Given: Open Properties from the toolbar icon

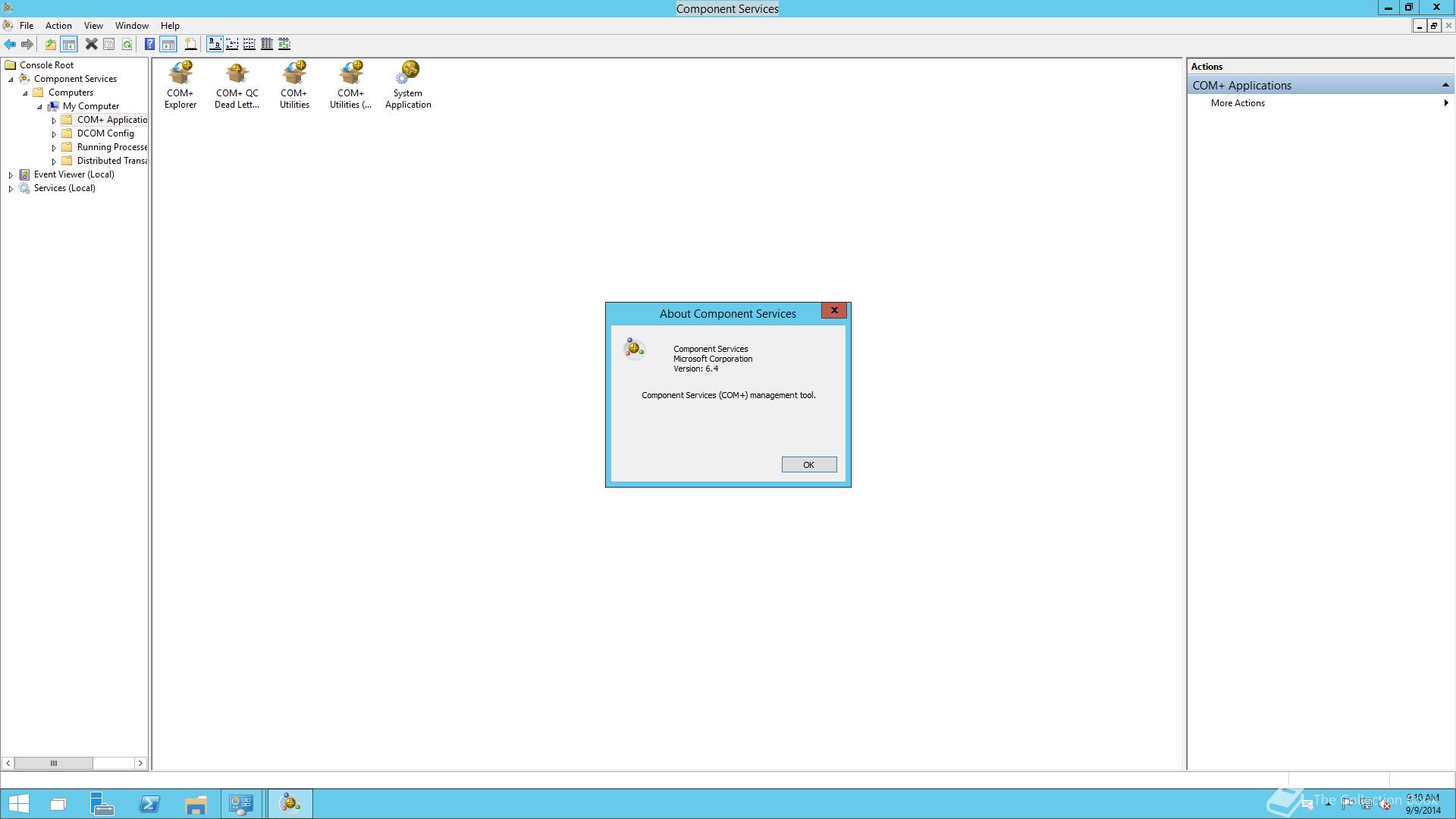Looking at the screenshot, I should [109, 44].
